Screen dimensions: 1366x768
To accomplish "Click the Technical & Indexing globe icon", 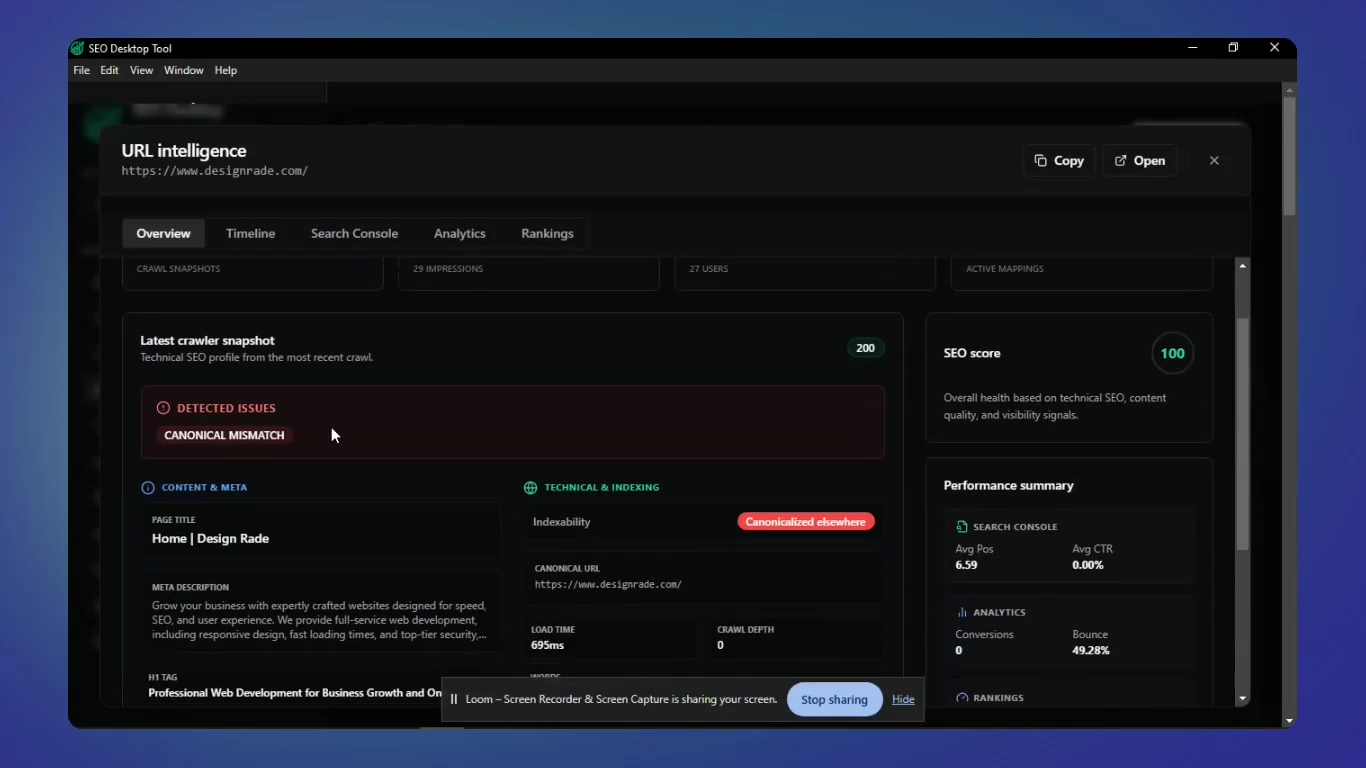I will click(530, 488).
